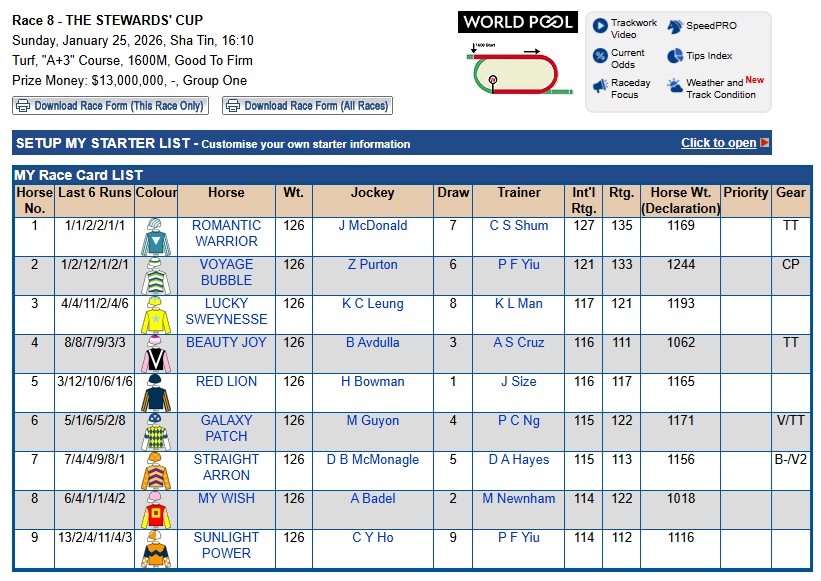Open the Trackwork Video icon
This screenshot has width=821, height=581.
[600, 27]
